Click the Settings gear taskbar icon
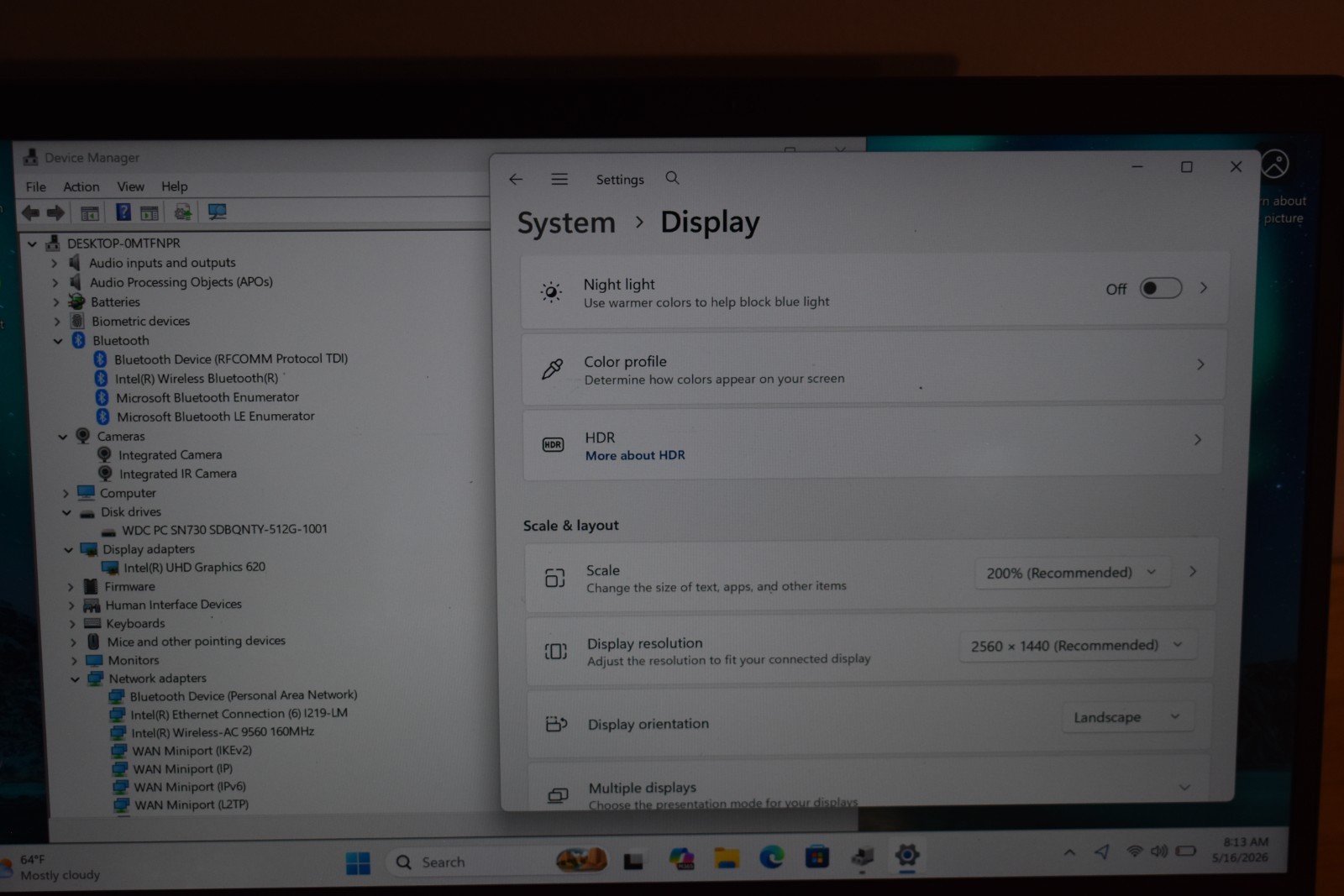Image resolution: width=1344 pixels, height=896 pixels. coord(907,856)
